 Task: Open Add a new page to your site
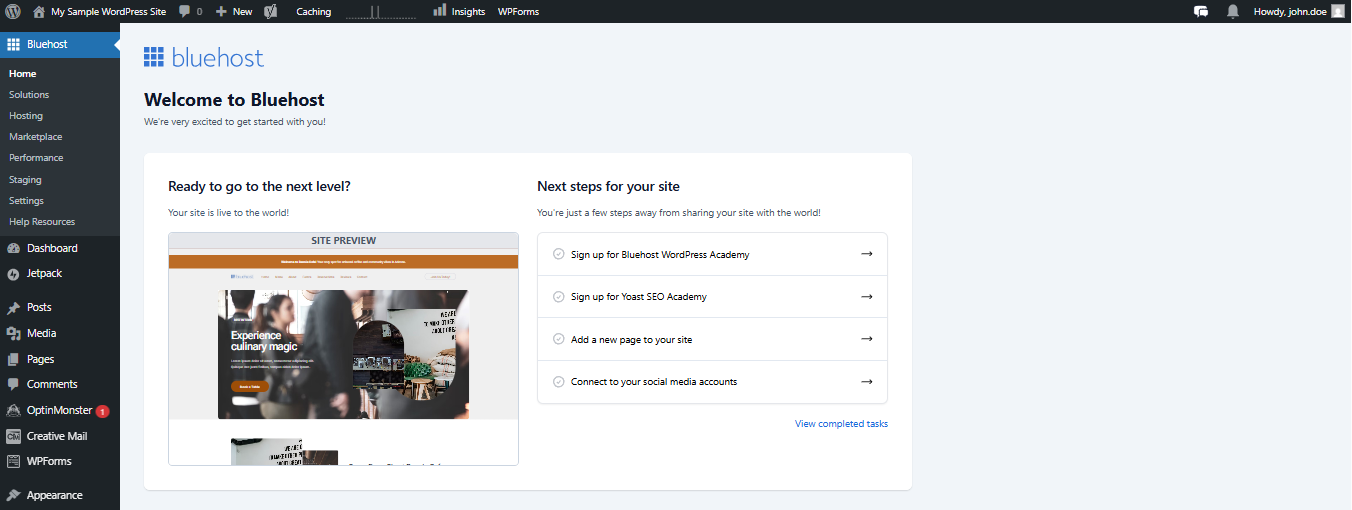(712, 339)
